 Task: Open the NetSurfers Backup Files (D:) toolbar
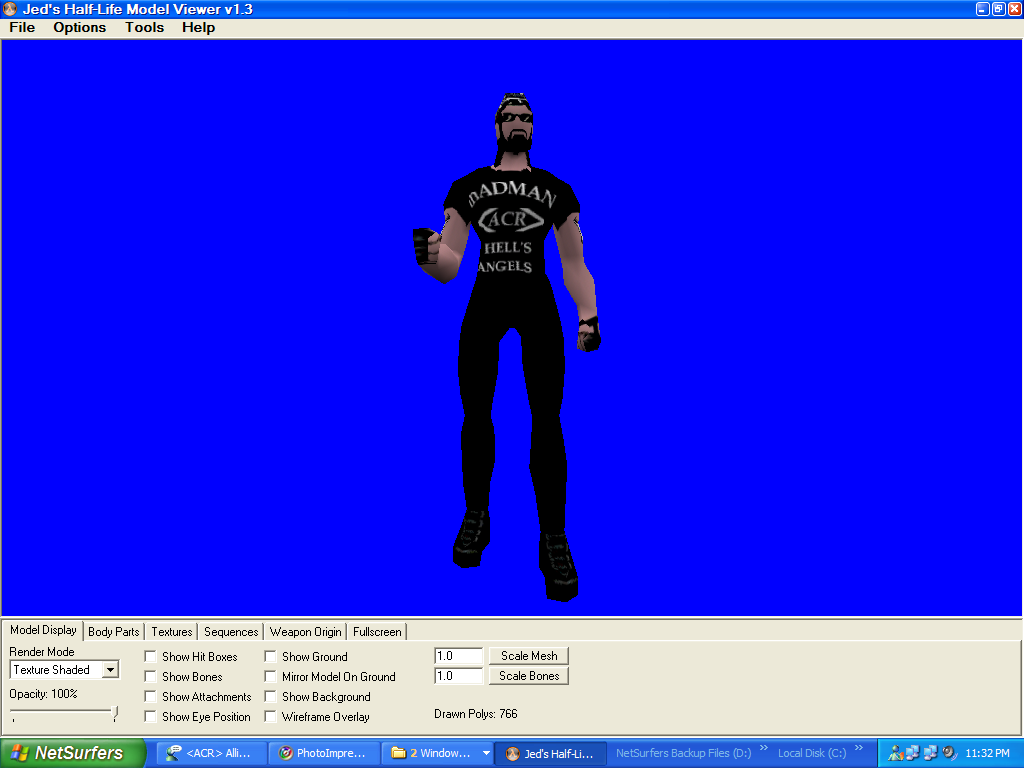pyautogui.click(x=683, y=753)
